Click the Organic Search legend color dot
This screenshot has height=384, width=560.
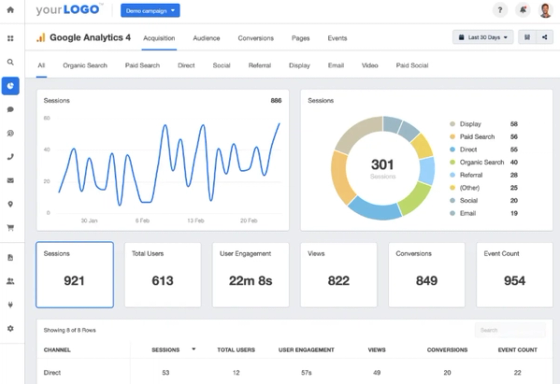452,162
